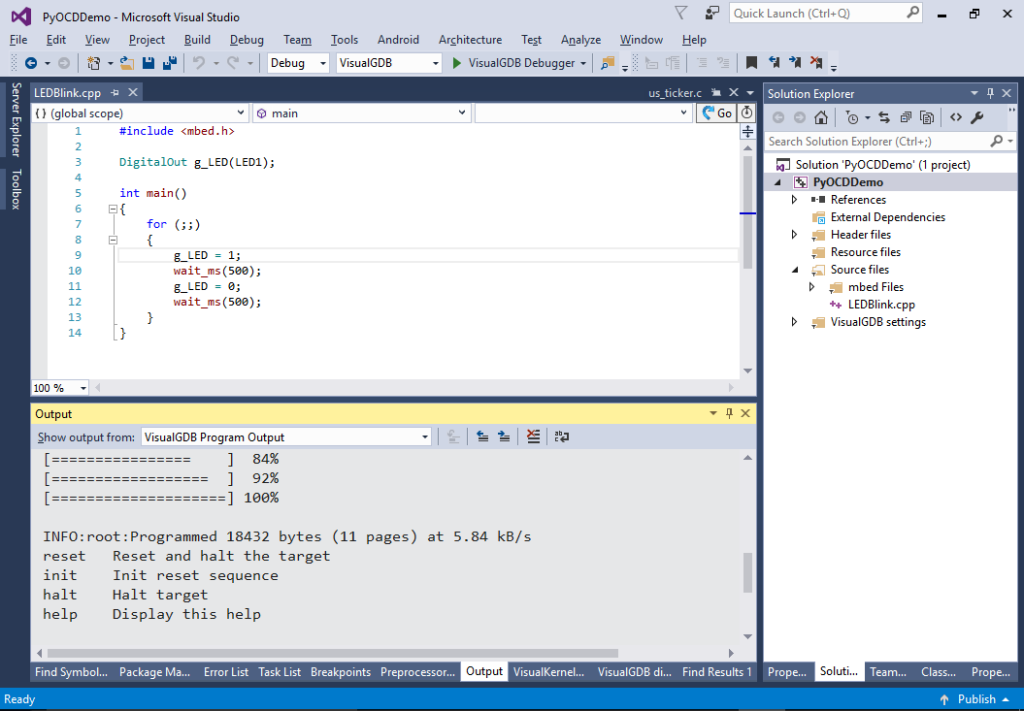Click the Save All toolbar icon
1024x711 pixels.
pyautogui.click(x=169, y=63)
